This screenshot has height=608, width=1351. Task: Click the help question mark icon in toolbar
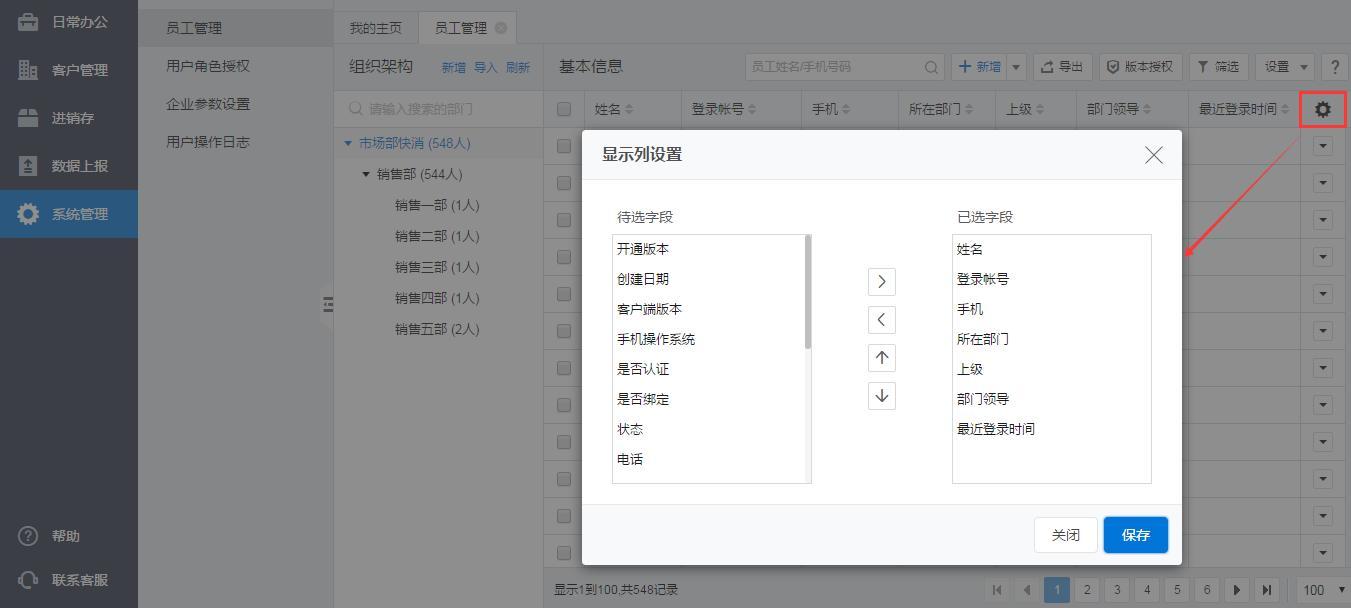[1334, 67]
